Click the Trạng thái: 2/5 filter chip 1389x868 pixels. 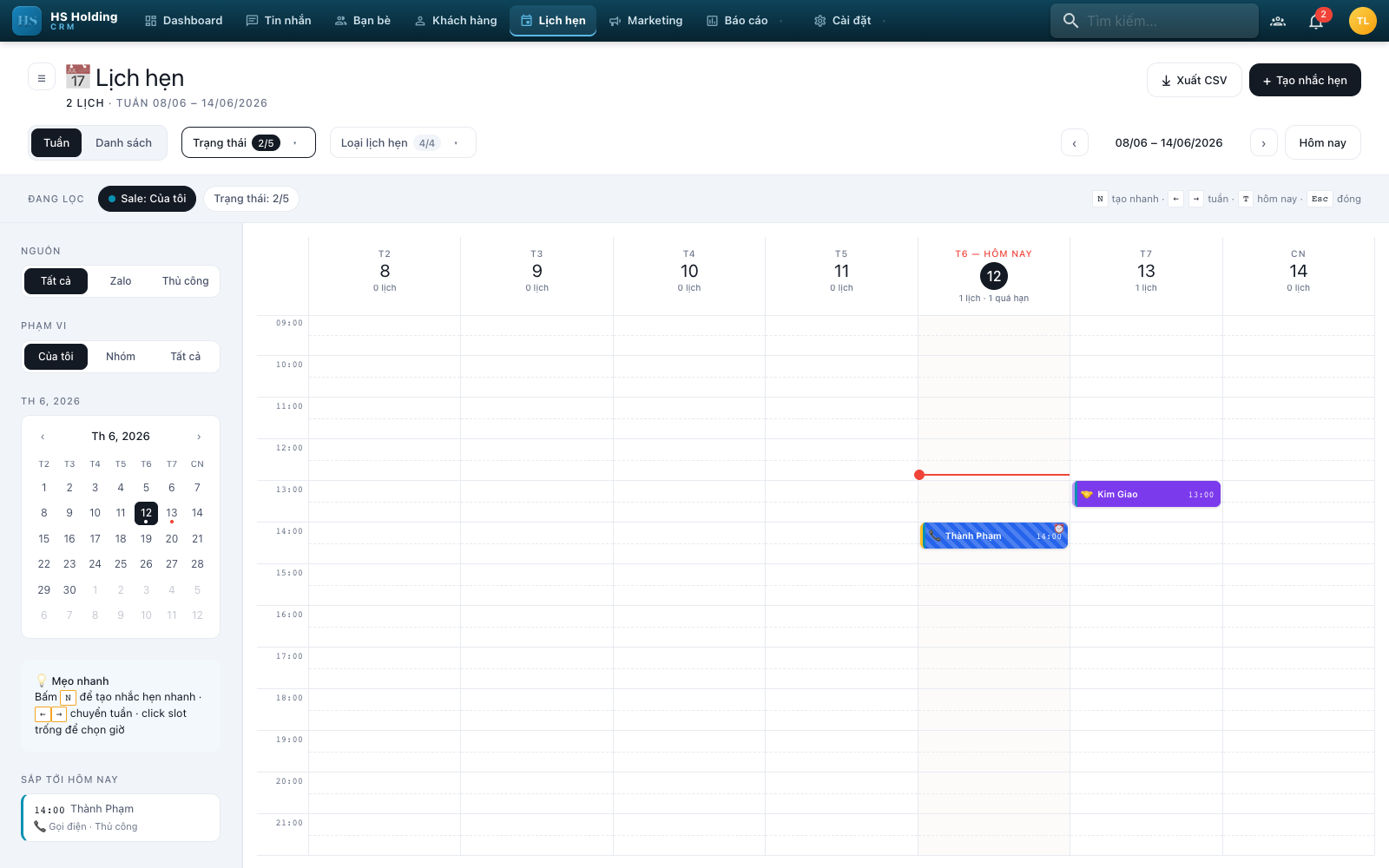pyautogui.click(x=251, y=199)
